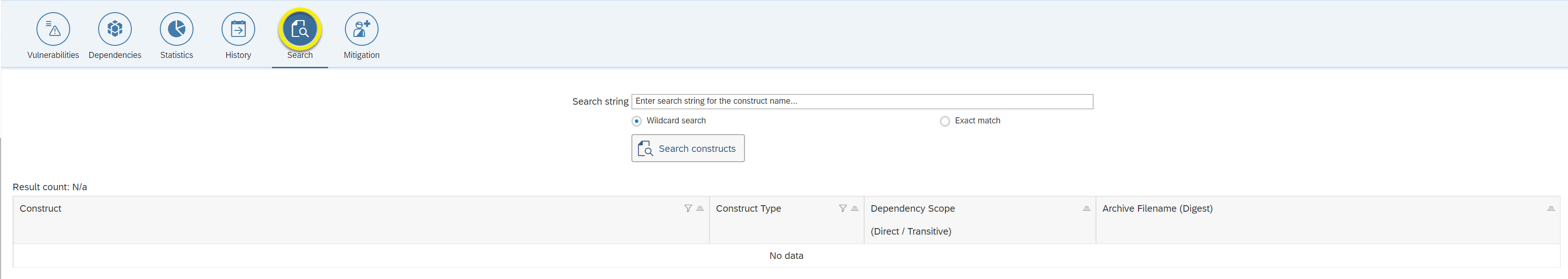The image size is (1568, 279).
Task: Switch to the Mitigation tab label
Action: (362, 55)
